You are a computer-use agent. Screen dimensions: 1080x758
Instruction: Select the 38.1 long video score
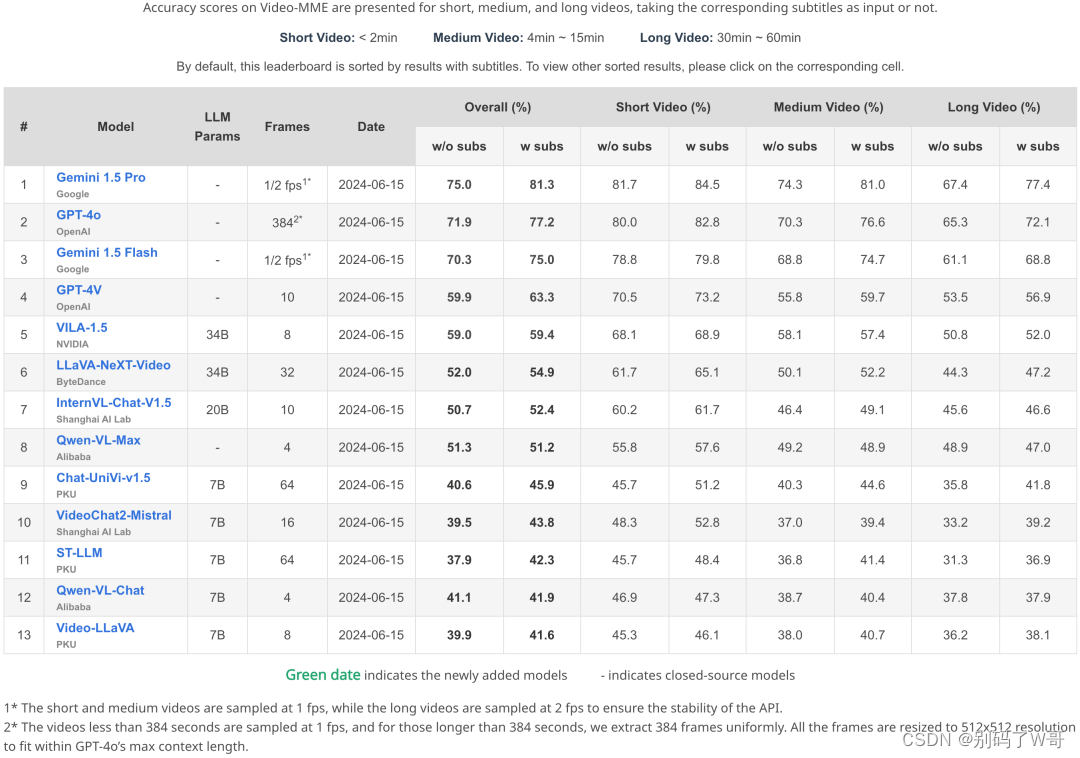[x=1038, y=635]
